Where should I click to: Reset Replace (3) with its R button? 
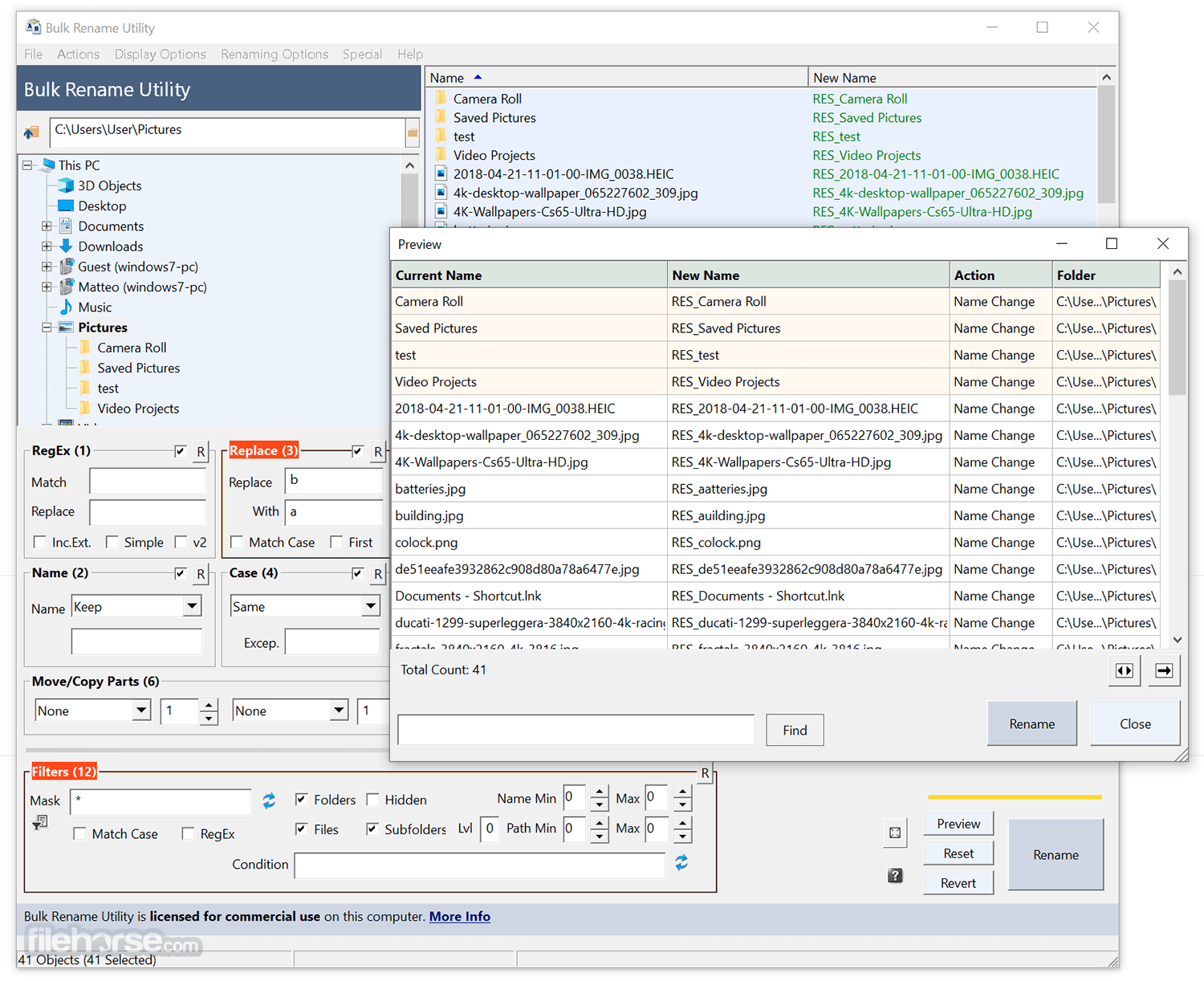377,452
